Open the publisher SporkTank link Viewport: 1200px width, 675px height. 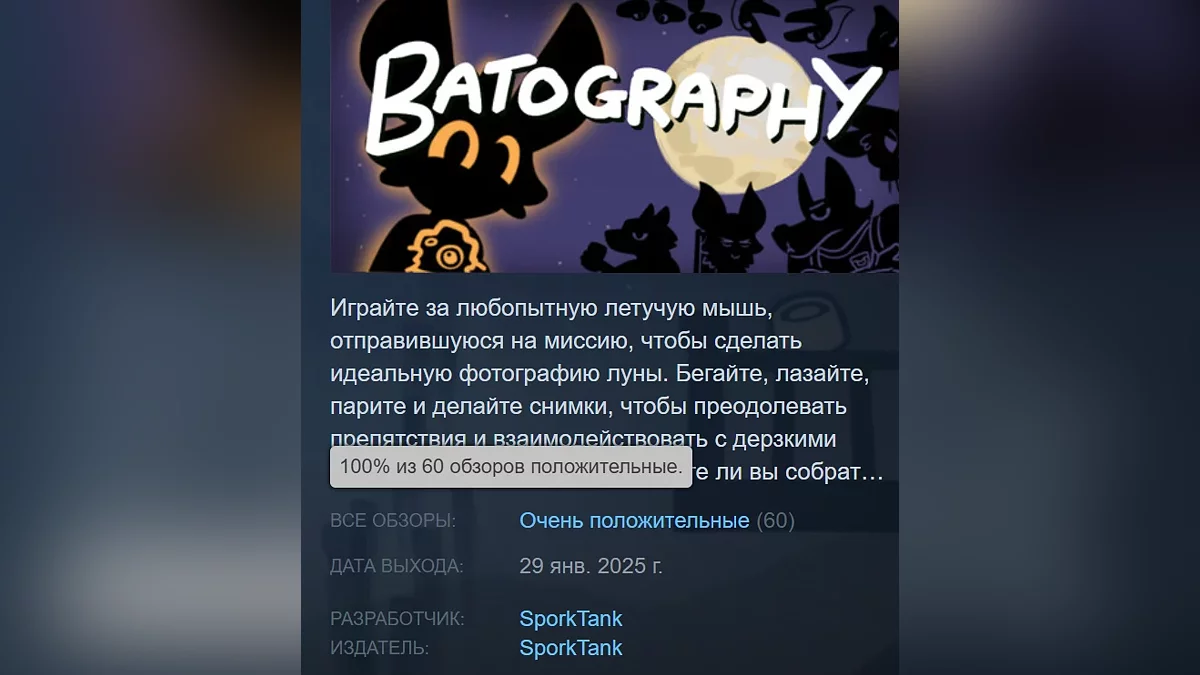pyautogui.click(x=571, y=647)
